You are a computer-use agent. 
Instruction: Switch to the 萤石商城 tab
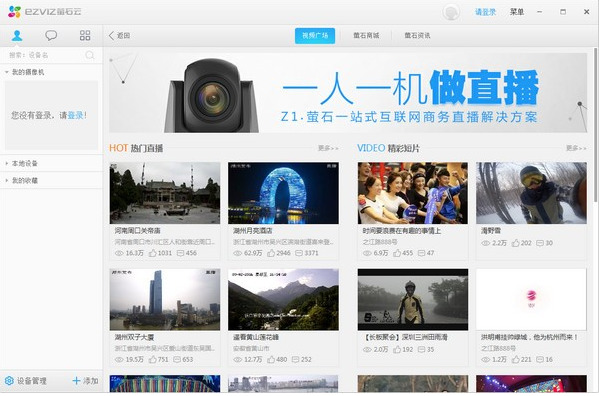366,36
